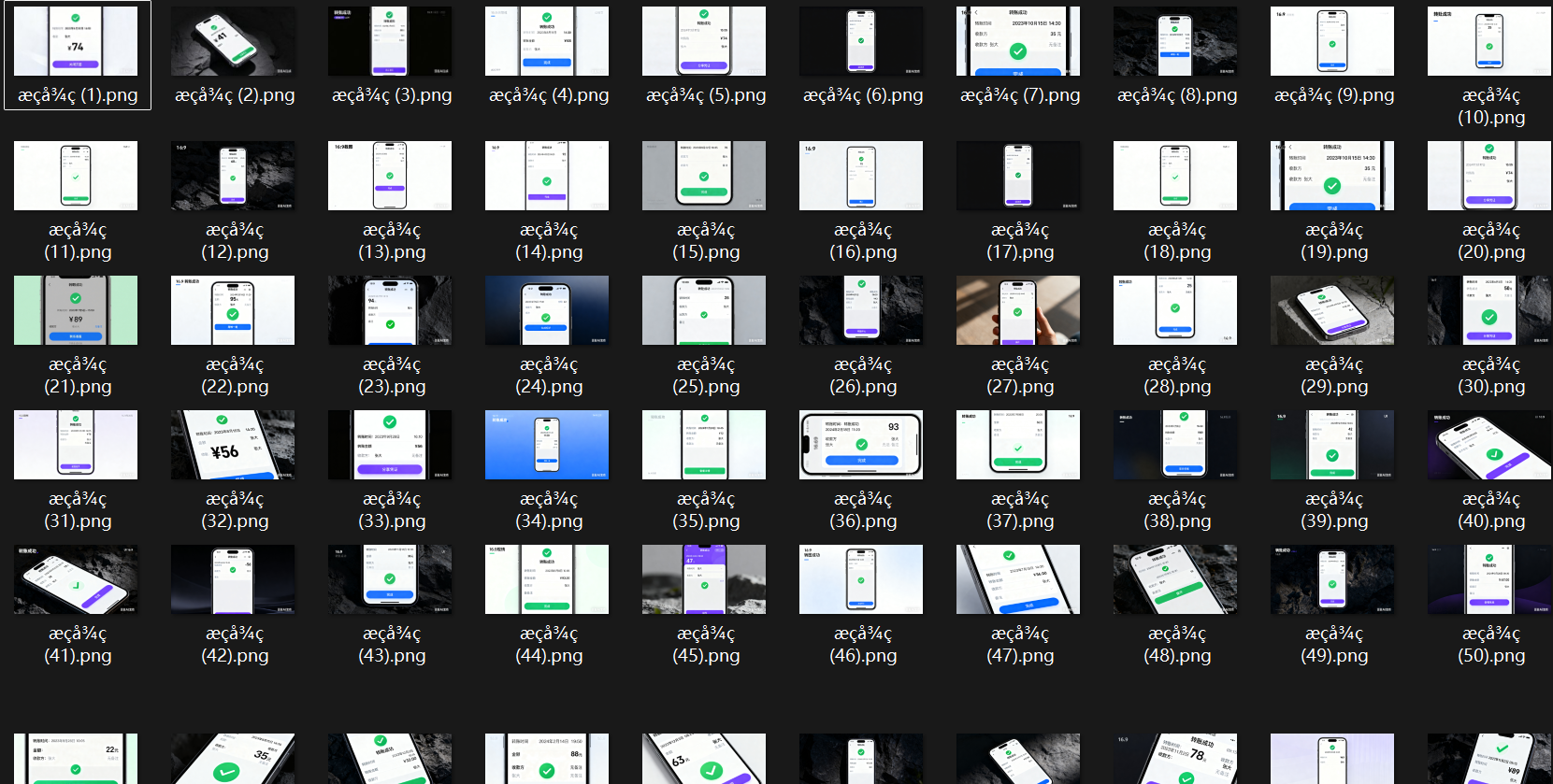This screenshot has width=1553, height=784.
Task: Select the hand-holding-phone thumbnail (27).png
Action: [x=1018, y=310]
